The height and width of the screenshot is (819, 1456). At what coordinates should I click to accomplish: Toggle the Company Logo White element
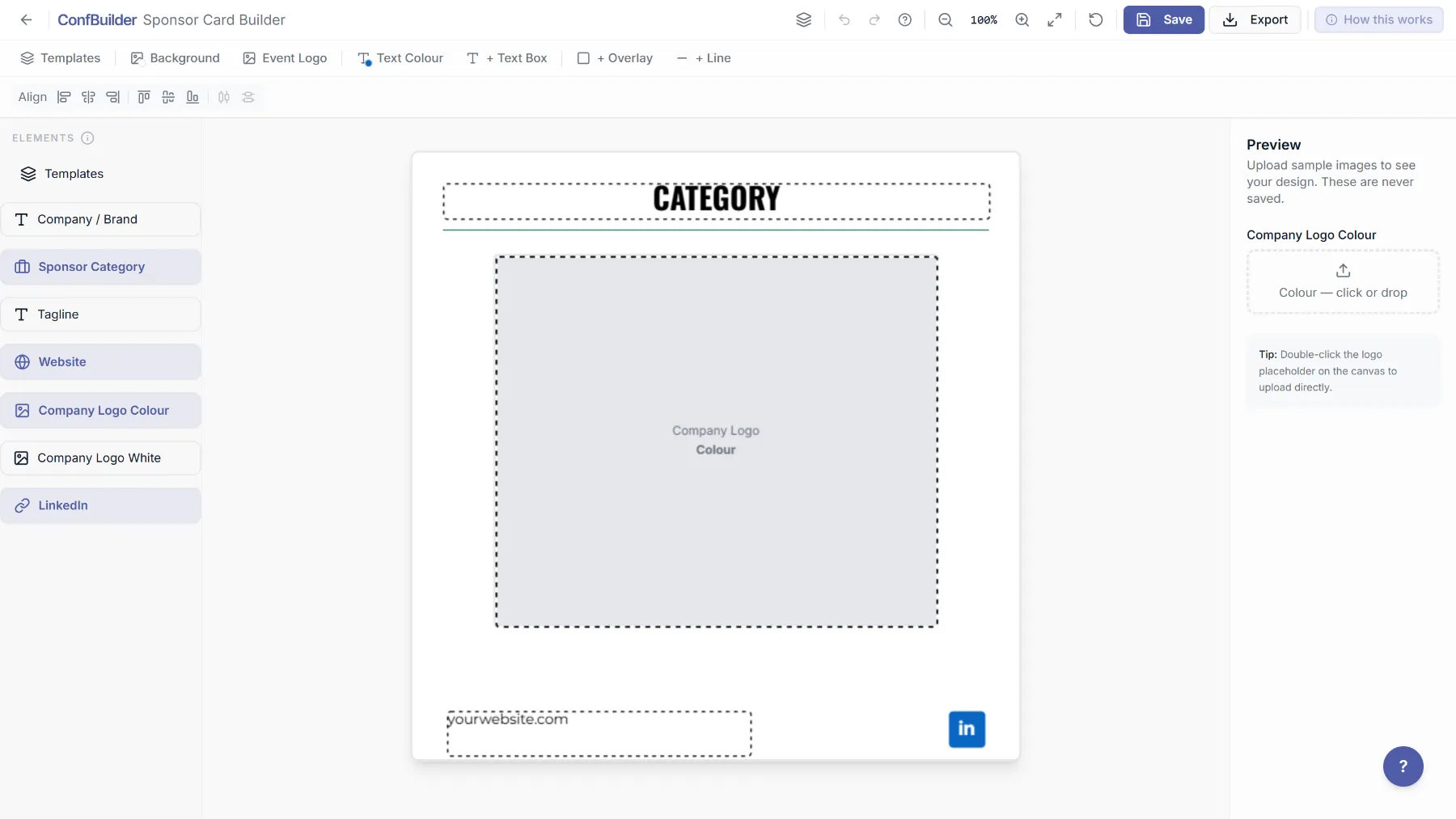[100, 458]
